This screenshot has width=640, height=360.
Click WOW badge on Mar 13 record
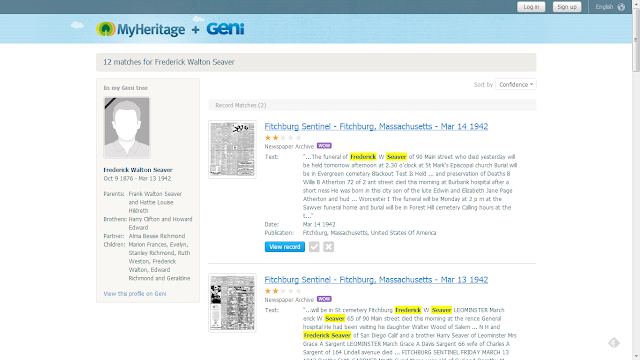pos(324,299)
